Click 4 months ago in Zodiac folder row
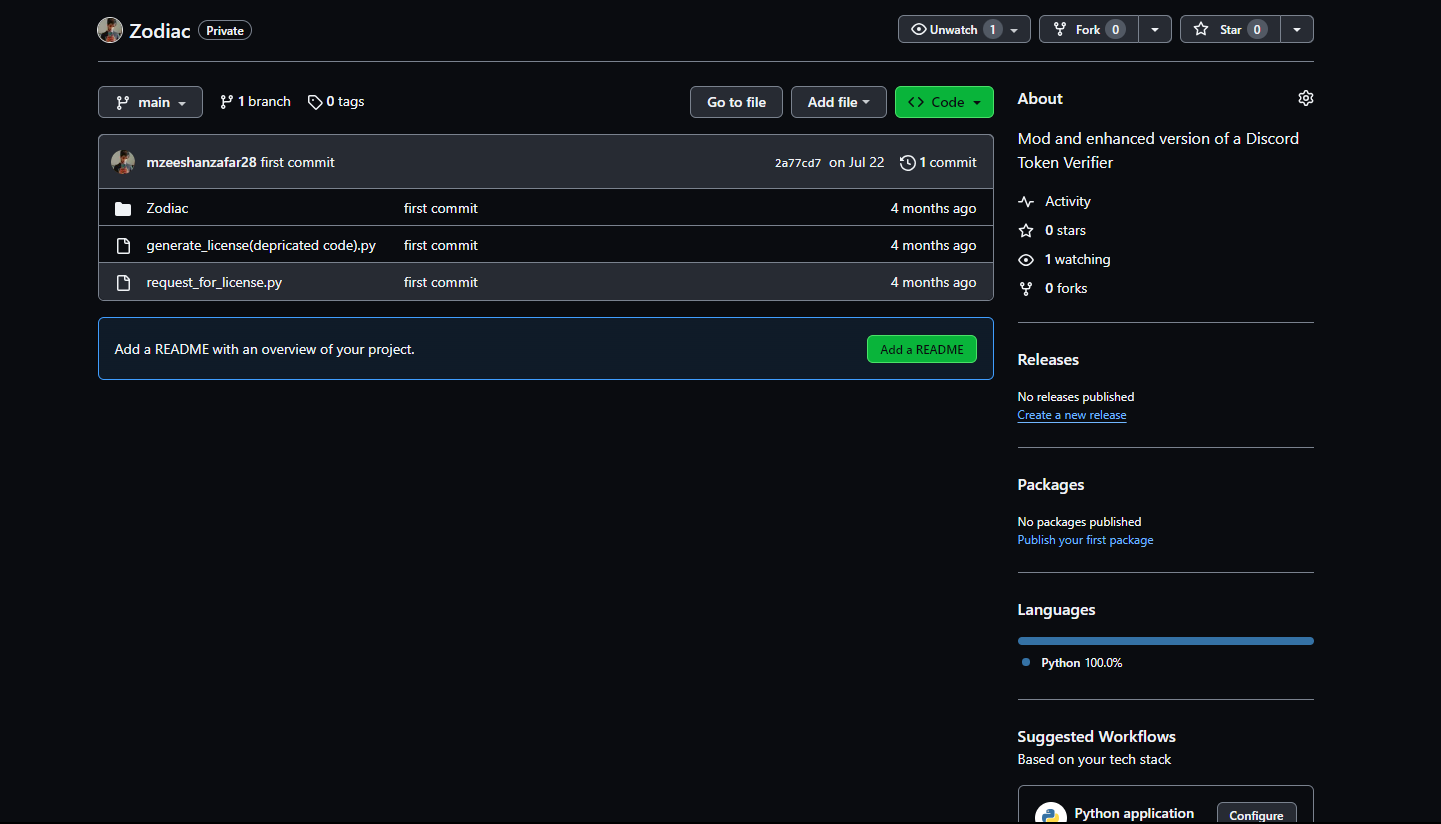1441x824 pixels. click(934, 208)
